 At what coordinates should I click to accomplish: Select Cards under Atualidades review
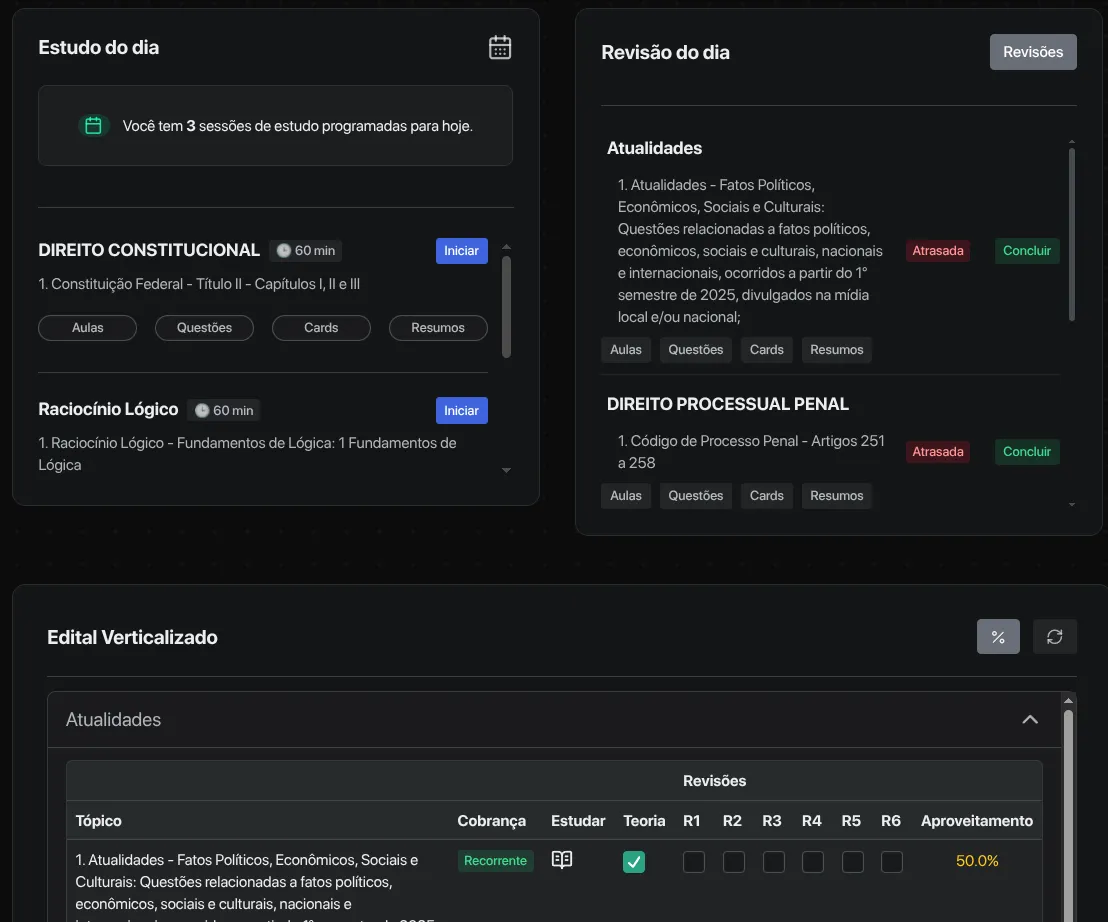[x=766, y=350]
